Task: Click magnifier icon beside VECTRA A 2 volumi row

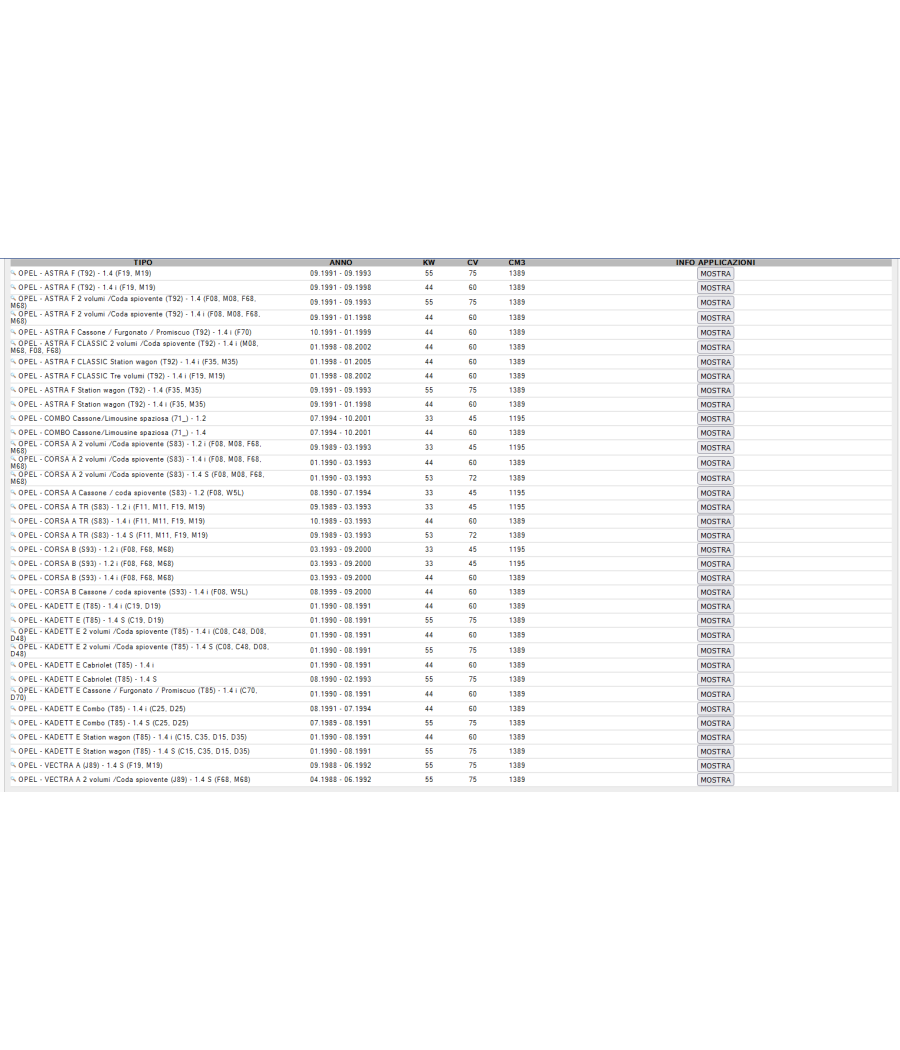Action: tap(13, 779)
